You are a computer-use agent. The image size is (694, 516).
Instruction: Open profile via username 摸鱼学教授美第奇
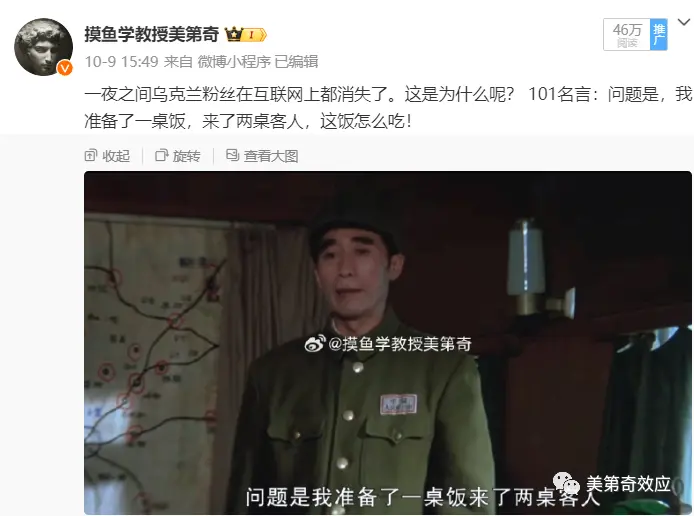click(x=152, y=34)
